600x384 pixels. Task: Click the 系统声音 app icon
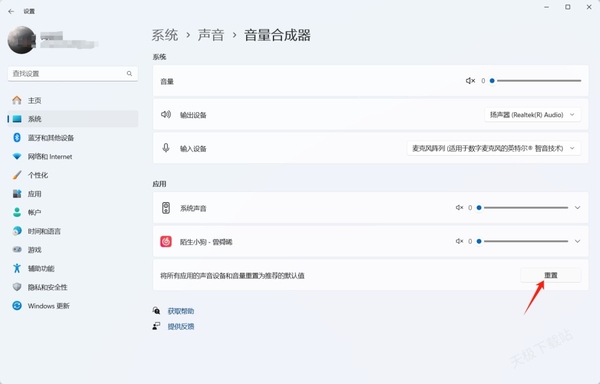166,208
